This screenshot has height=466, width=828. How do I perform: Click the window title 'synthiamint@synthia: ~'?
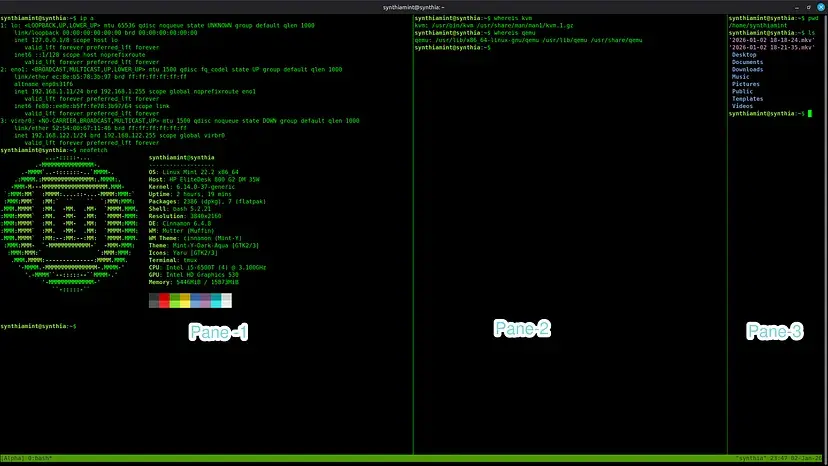point(414,7)
